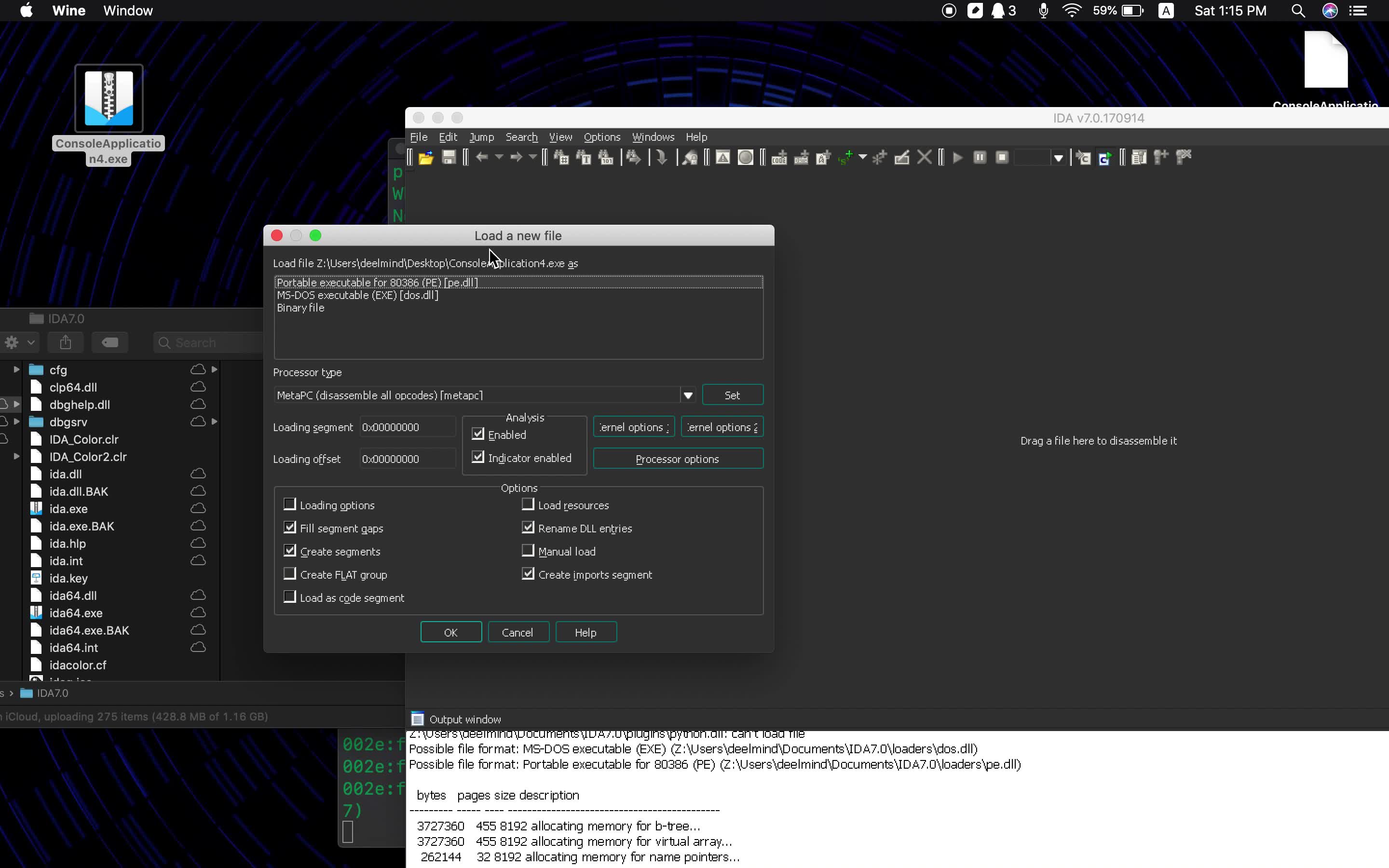Screen dimensions: 1389x868
Task: Click the Jump back arrow icon
Action: [x=481, y=157]
